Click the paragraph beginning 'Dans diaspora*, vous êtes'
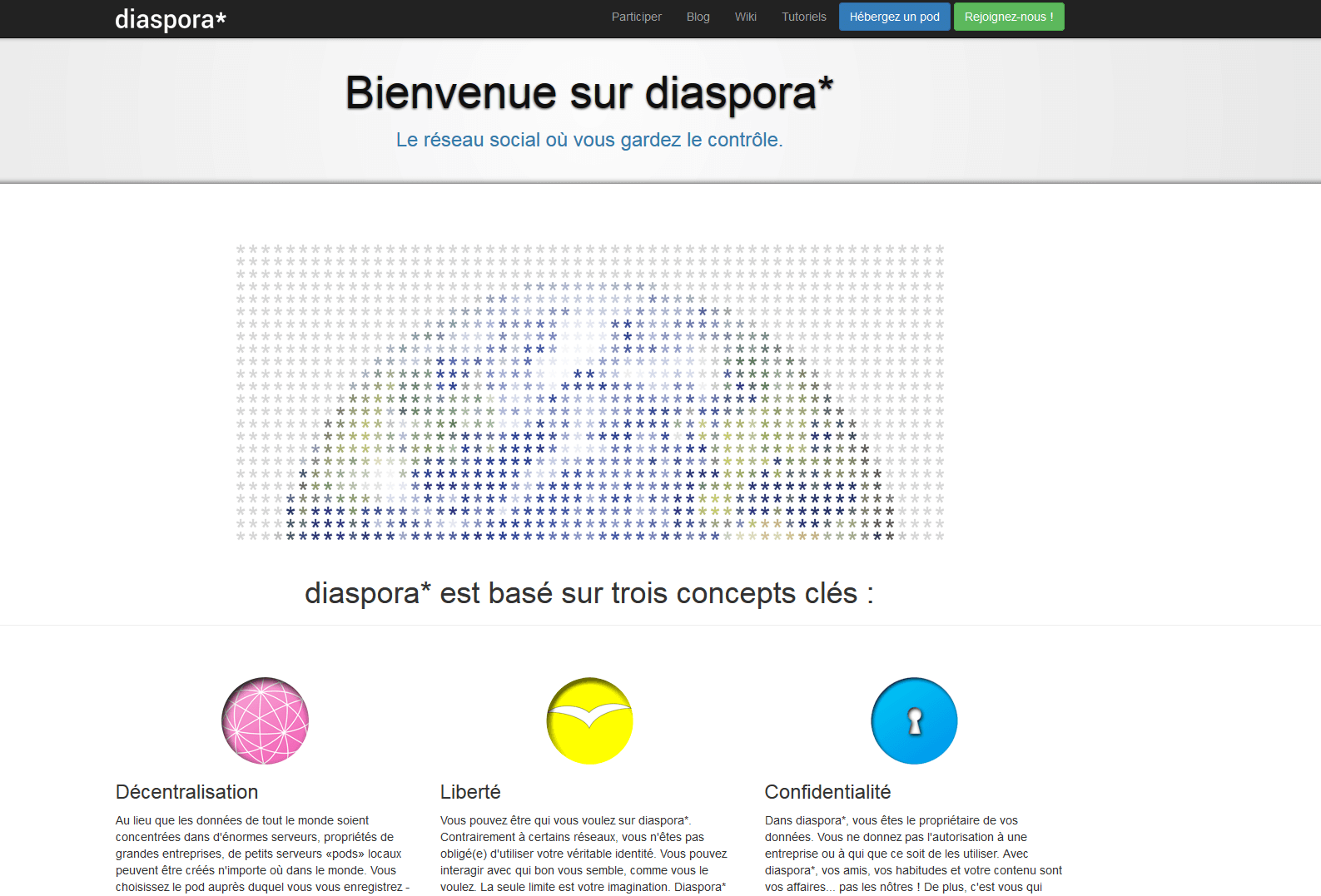1321x896 pixels. click(914, 854)
